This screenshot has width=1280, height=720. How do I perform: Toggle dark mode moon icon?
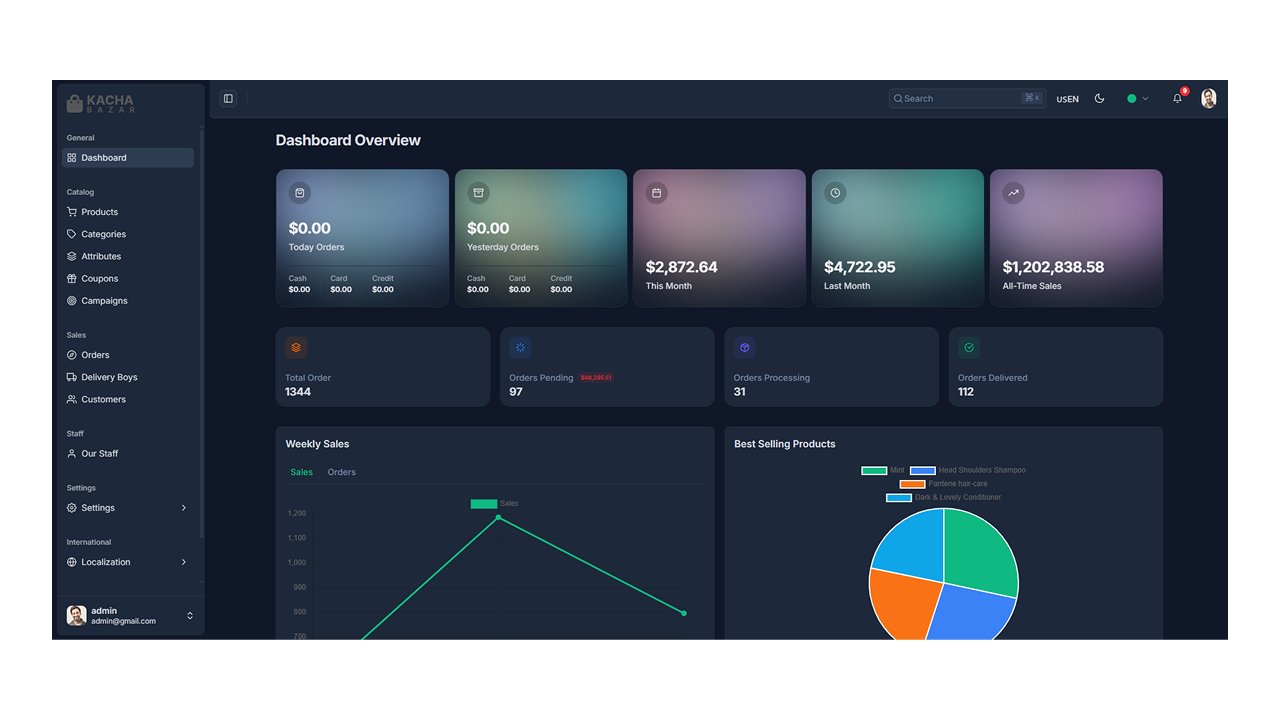1100,98
